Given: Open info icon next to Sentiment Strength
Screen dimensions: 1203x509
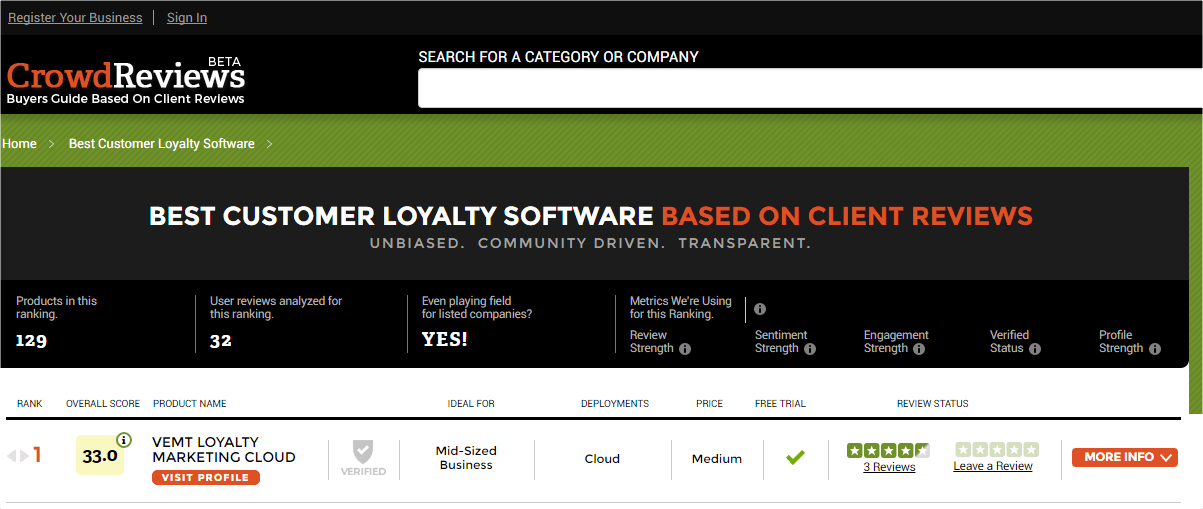Looking at the screenshot, I should (x=810, y=349).
